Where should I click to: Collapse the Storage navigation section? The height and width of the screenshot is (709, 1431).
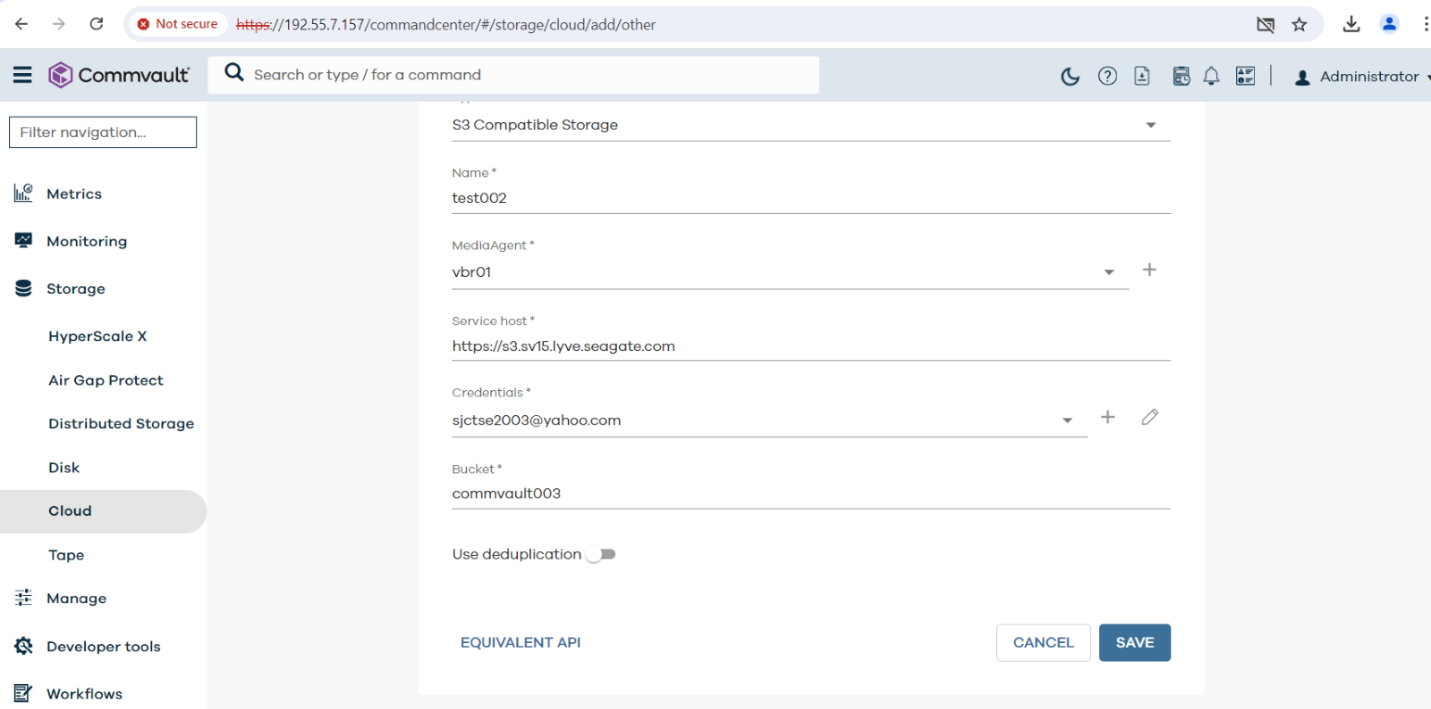75,289
